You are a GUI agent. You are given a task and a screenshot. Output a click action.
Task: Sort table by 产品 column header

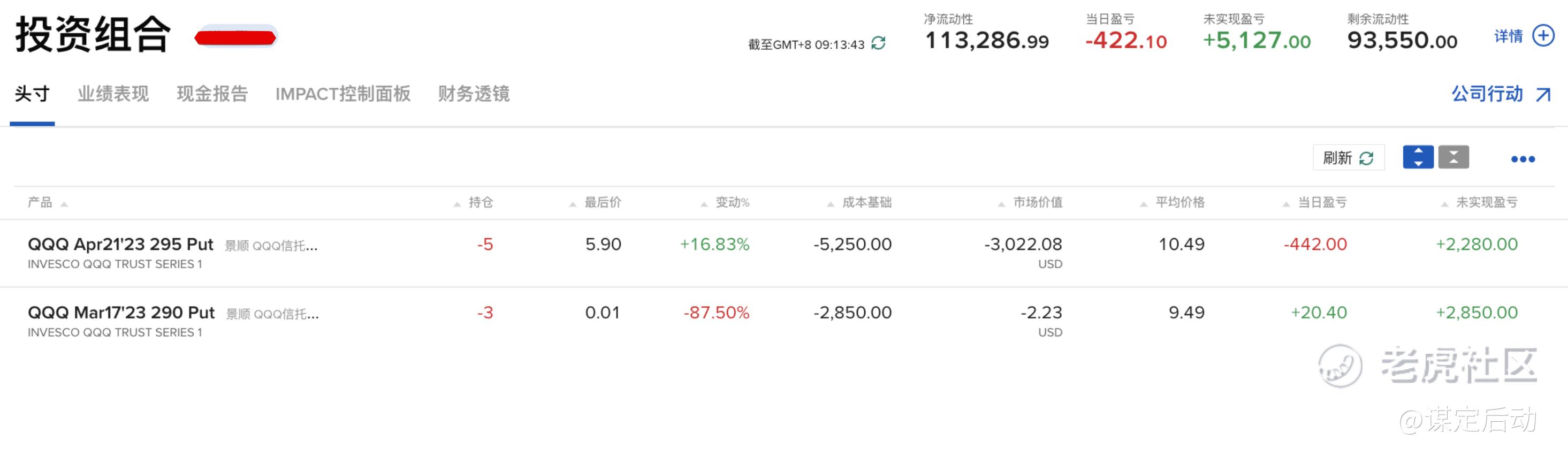[x=40, y=202]
